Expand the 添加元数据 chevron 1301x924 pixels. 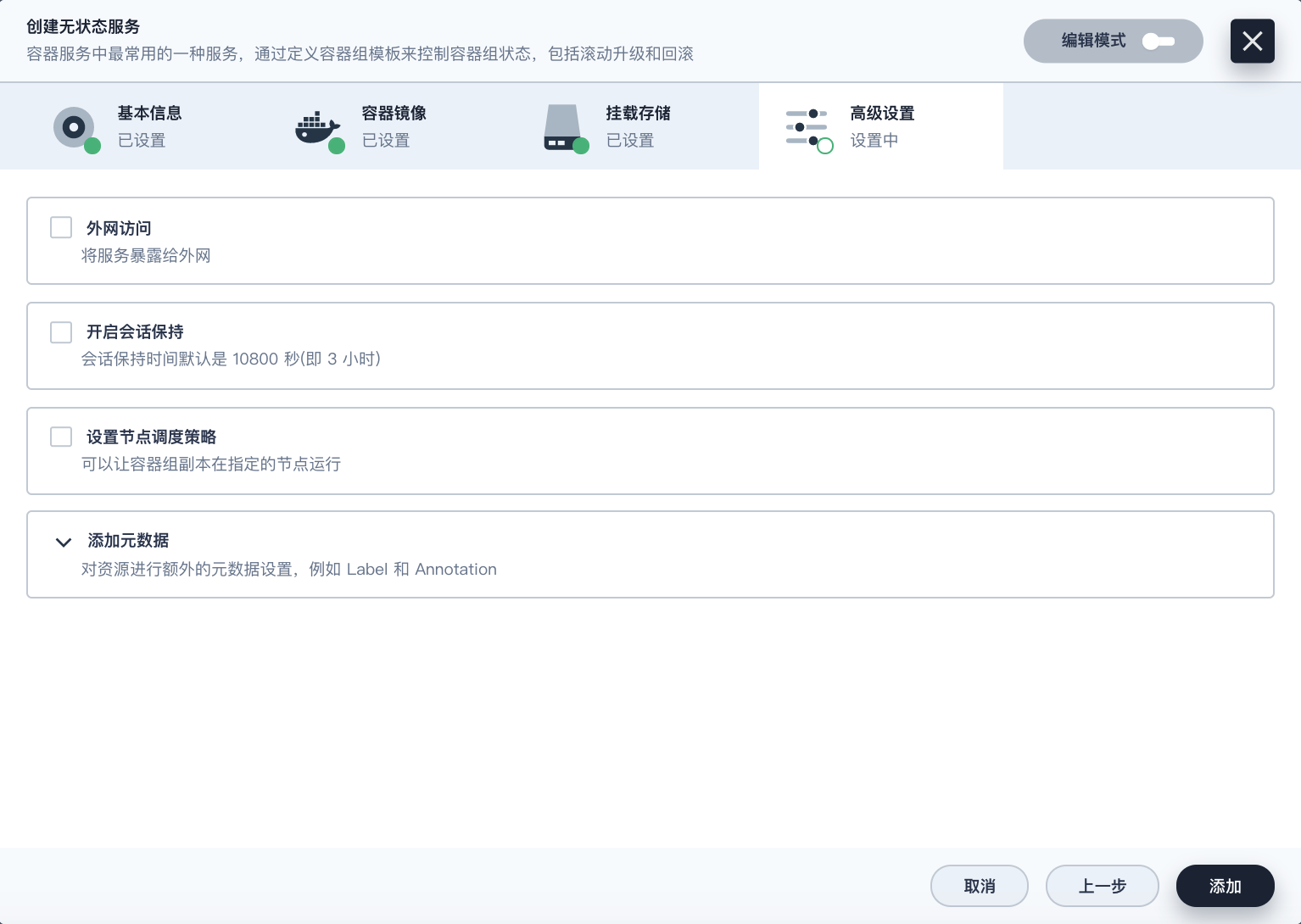64,542
